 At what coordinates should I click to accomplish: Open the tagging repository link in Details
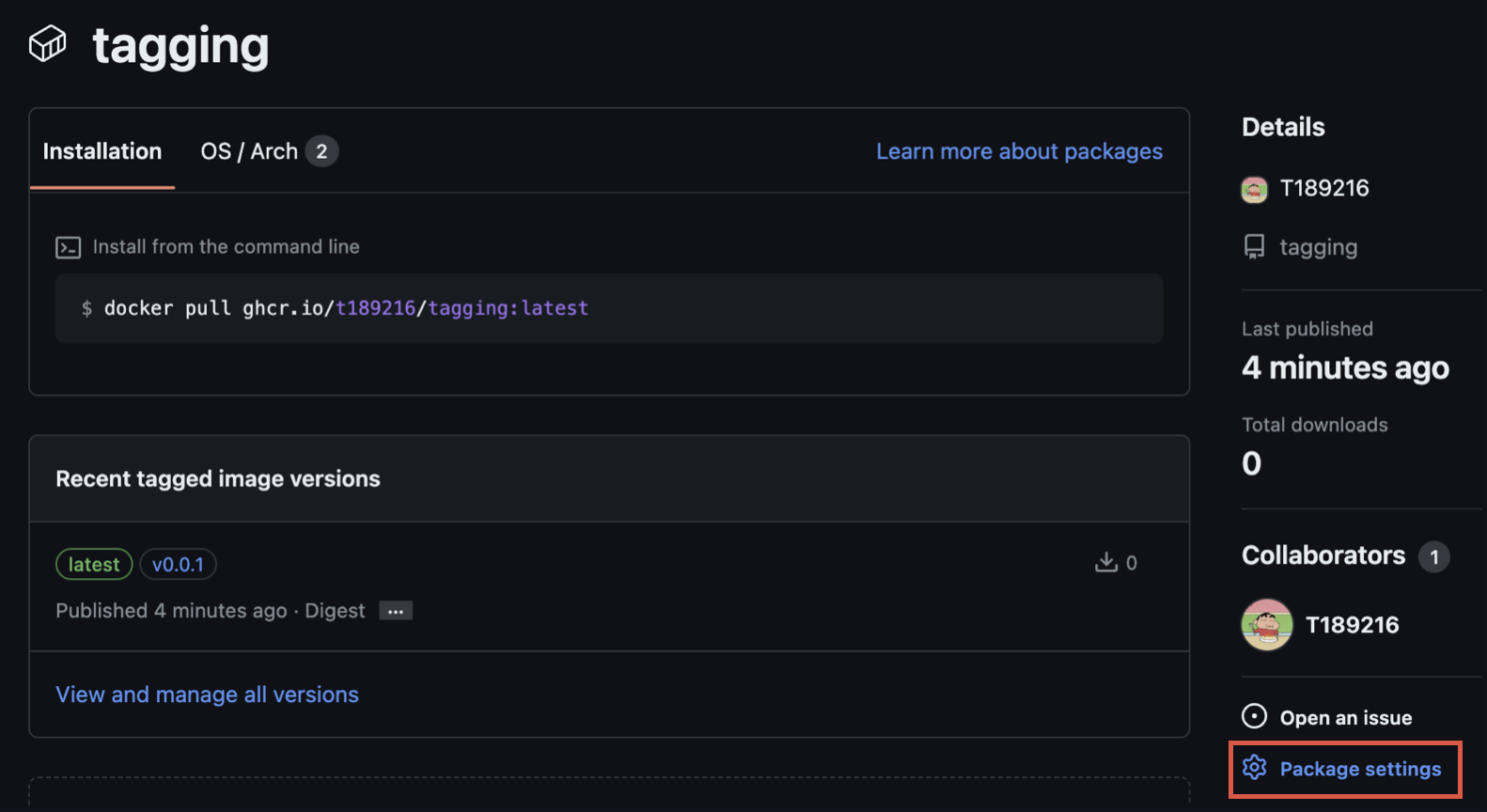point(1318,247)
